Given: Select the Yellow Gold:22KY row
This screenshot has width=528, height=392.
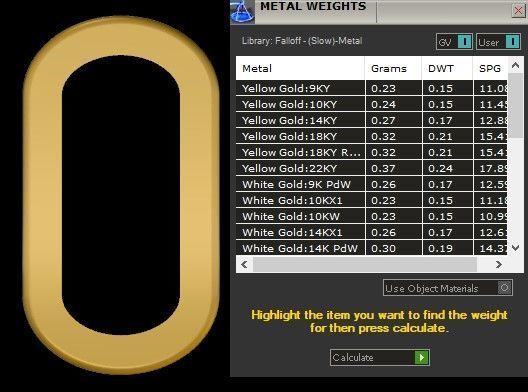Looking at the screenshot, I should point(371,168).
